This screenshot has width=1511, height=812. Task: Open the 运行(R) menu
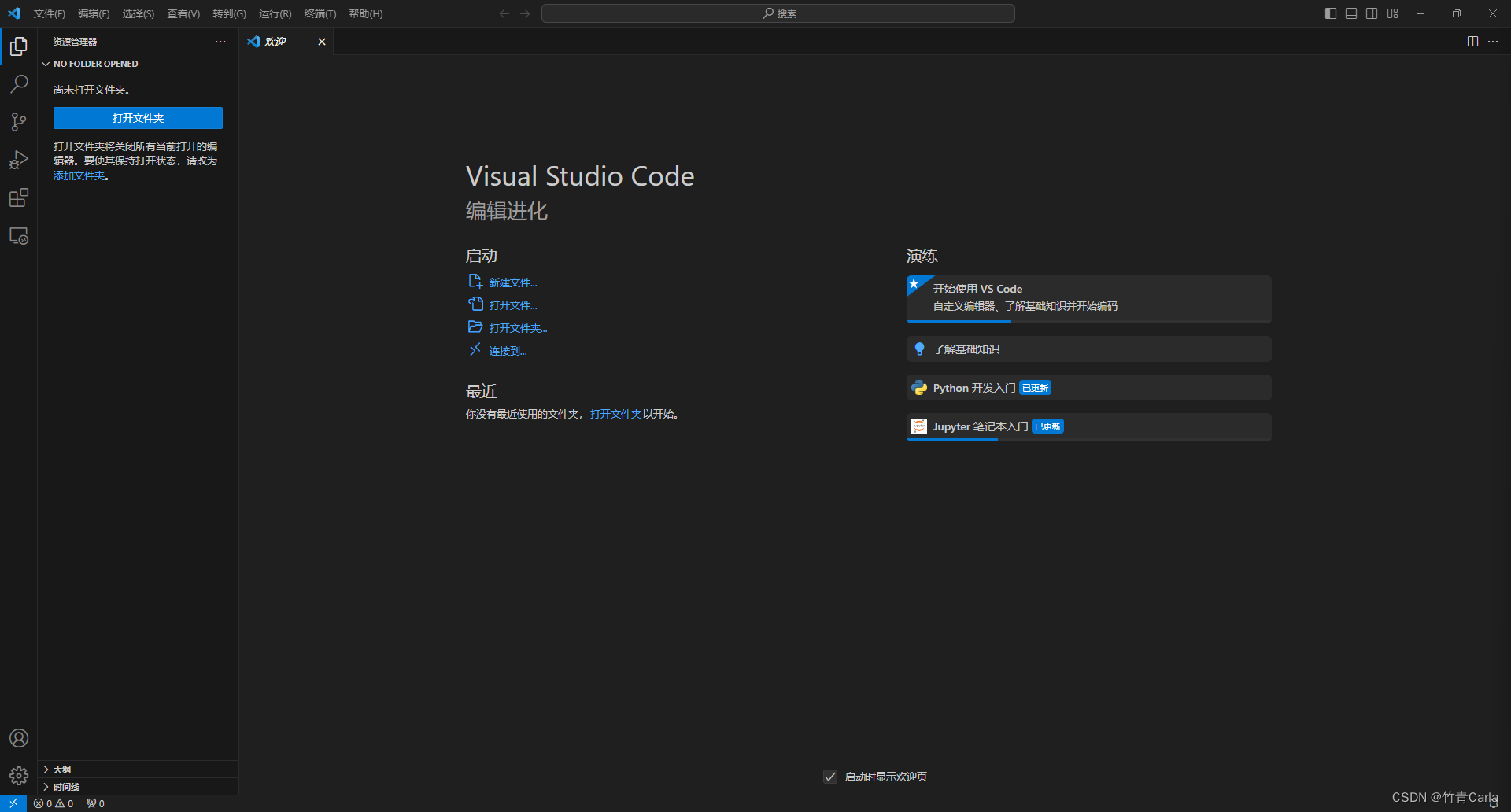[x=275, y=13]
